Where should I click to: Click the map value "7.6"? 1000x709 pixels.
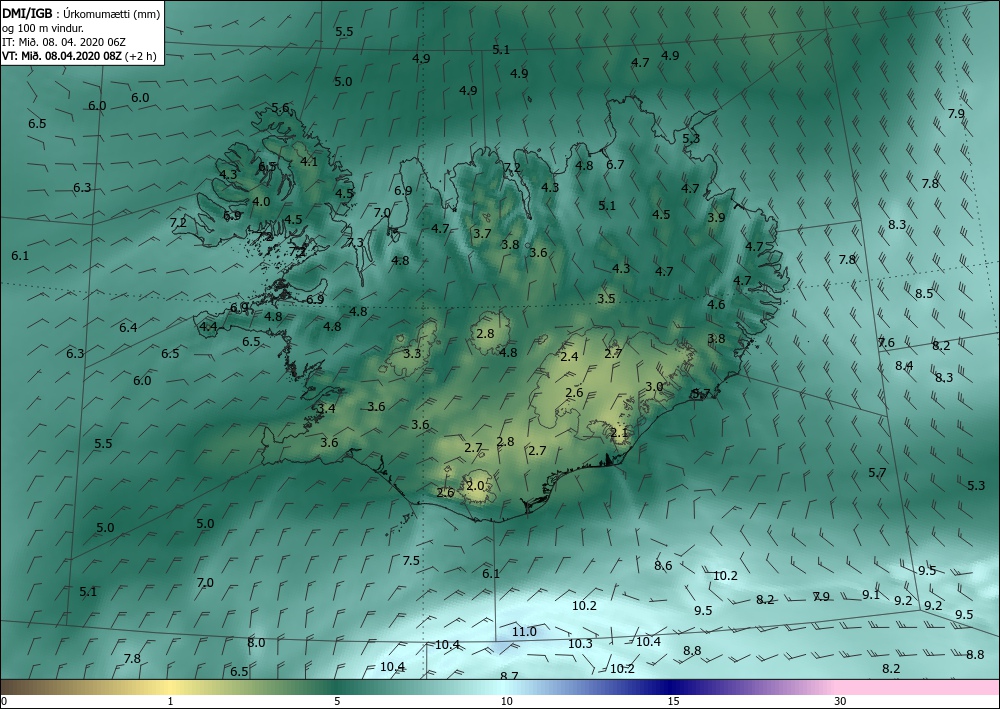point(886,343)
